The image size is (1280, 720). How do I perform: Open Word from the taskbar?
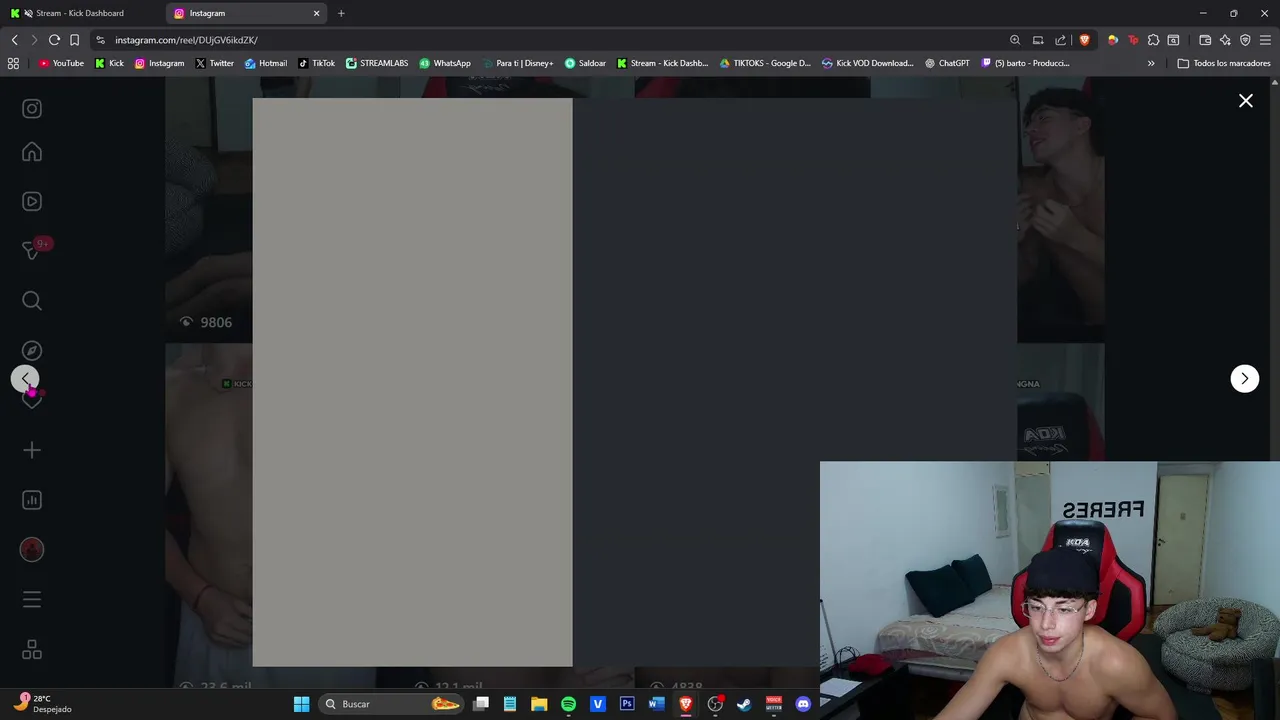[656, 704]
